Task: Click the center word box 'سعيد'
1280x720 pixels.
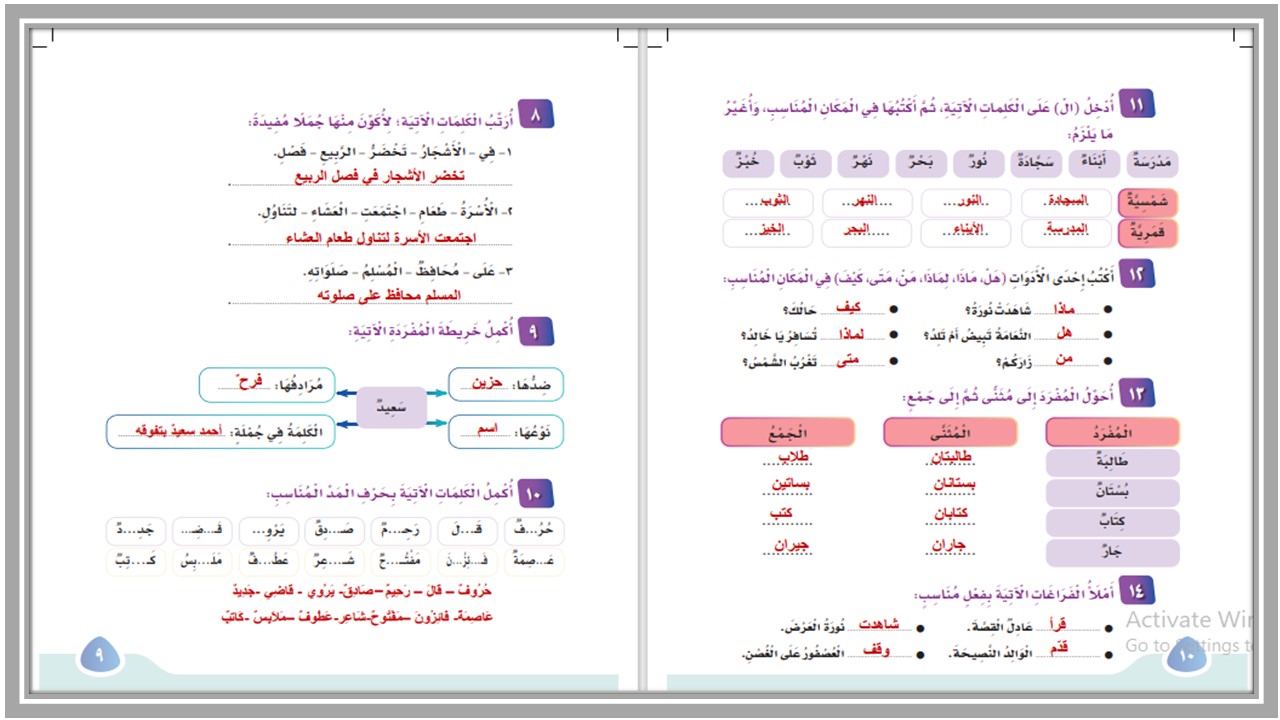Action: click(392, 407)
